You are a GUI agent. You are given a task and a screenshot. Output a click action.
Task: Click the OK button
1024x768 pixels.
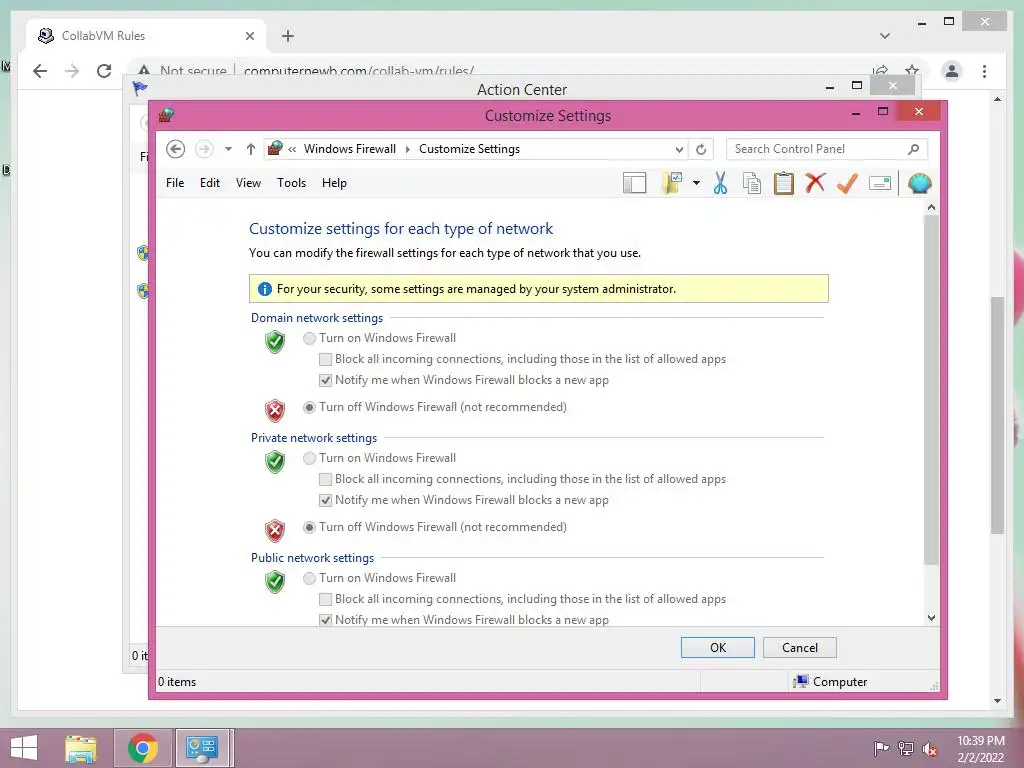[718, 648]
